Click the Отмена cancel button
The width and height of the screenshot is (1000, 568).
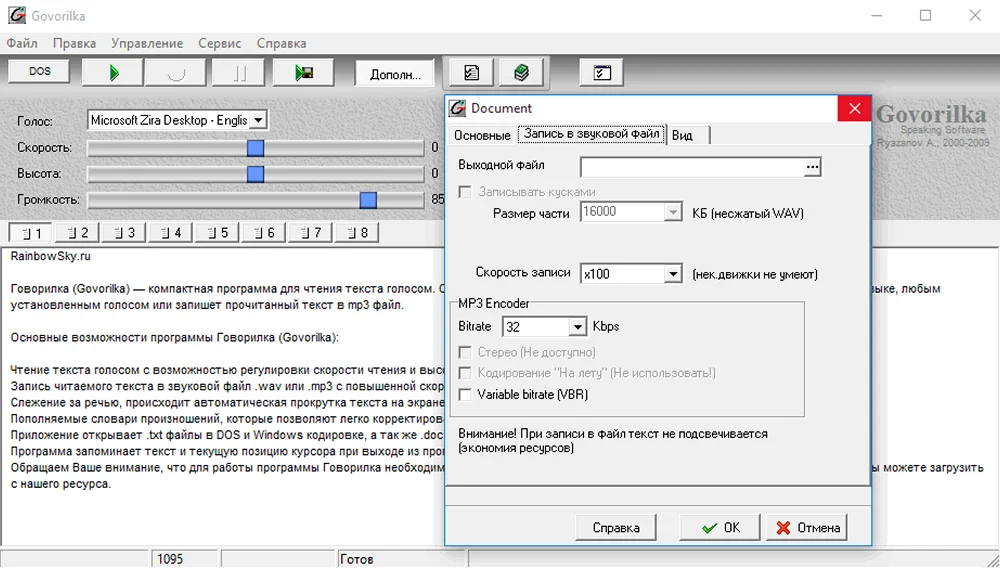[807, 527]
